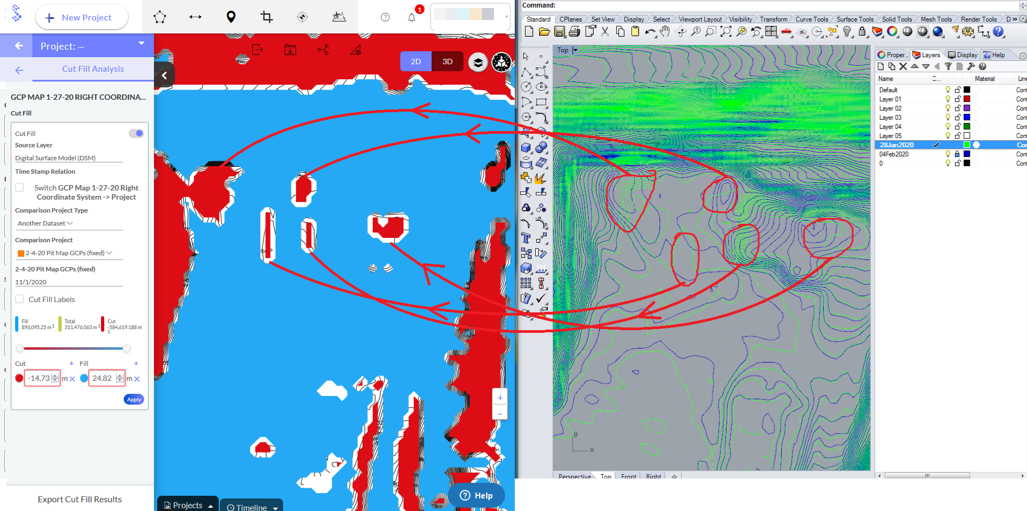Toggle lock icon of Layer 03
The height and width of the screenshot is (511, 1027).
coord(957,117)
